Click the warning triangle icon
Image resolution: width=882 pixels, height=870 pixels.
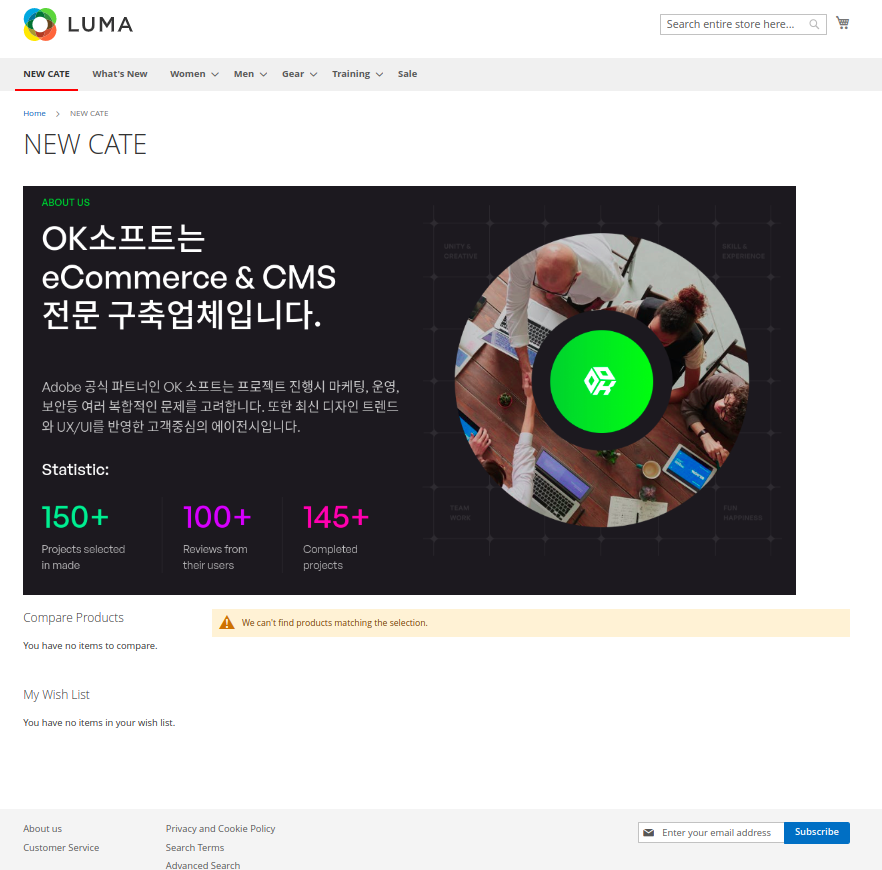(x=227, y=623)
